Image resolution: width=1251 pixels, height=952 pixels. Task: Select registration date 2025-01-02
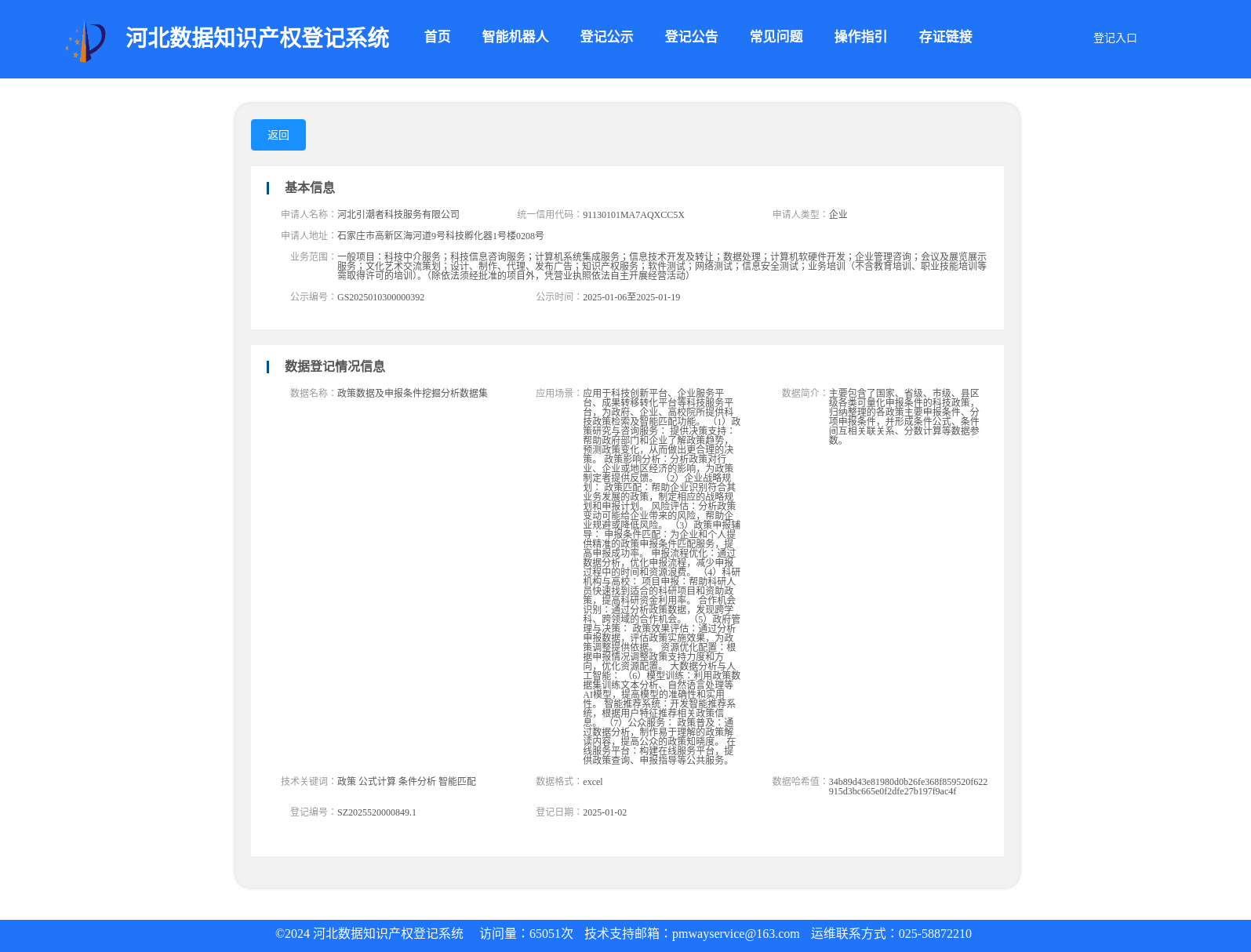click(605, 812)
